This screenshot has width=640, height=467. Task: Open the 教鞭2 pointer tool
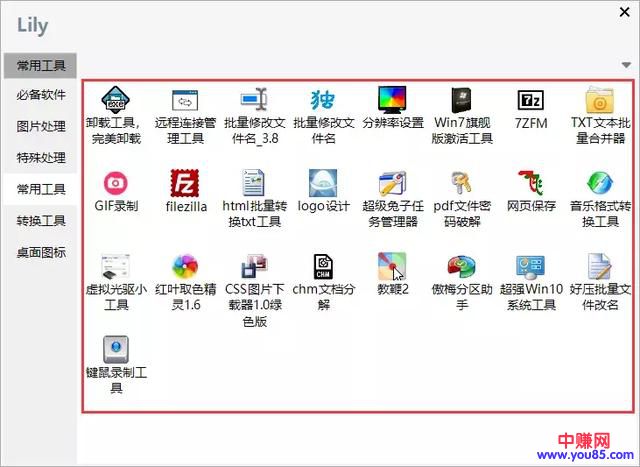(x=392, y=266)
